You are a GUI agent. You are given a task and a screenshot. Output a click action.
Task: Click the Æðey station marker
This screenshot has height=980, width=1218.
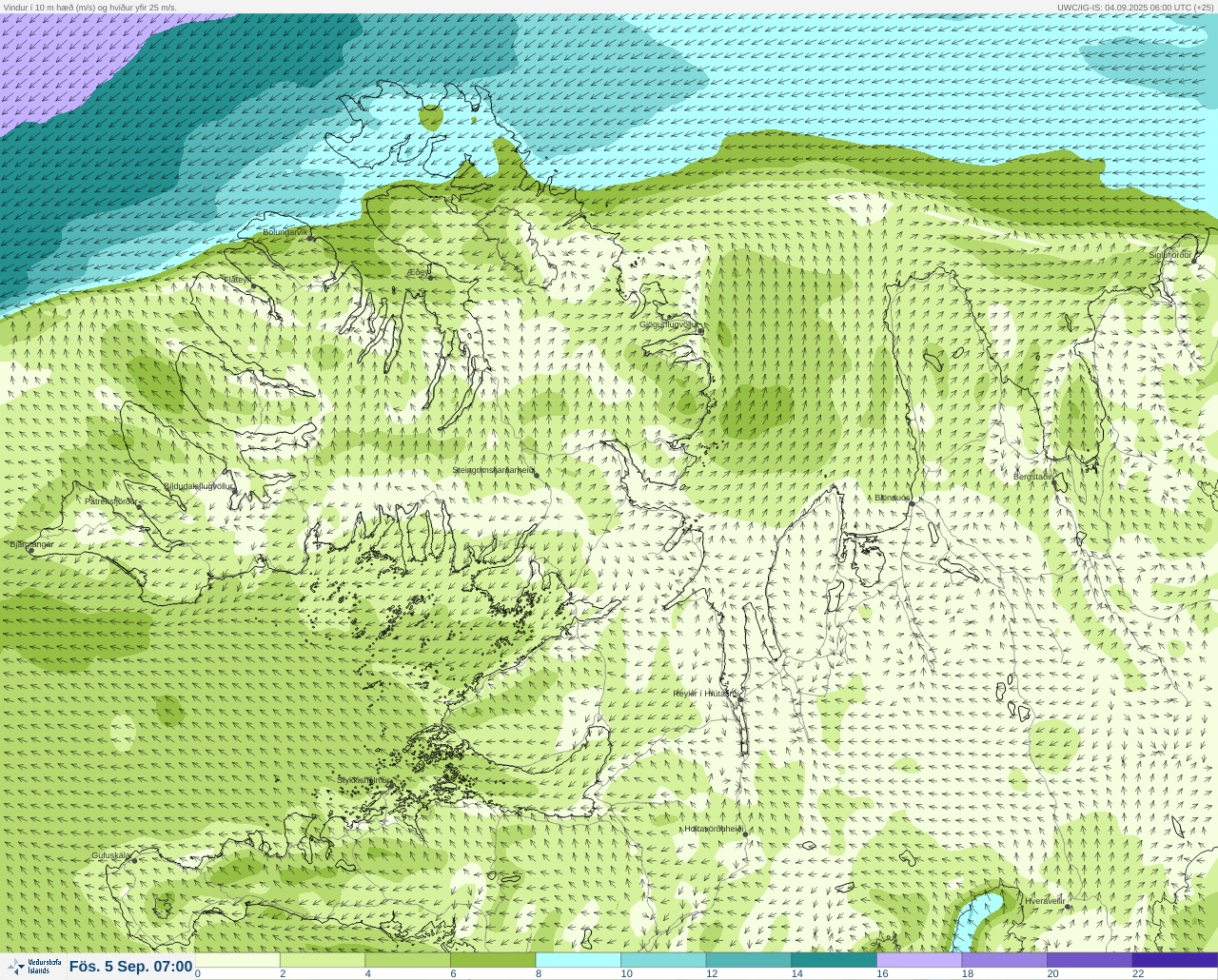(x=430, y=278)
